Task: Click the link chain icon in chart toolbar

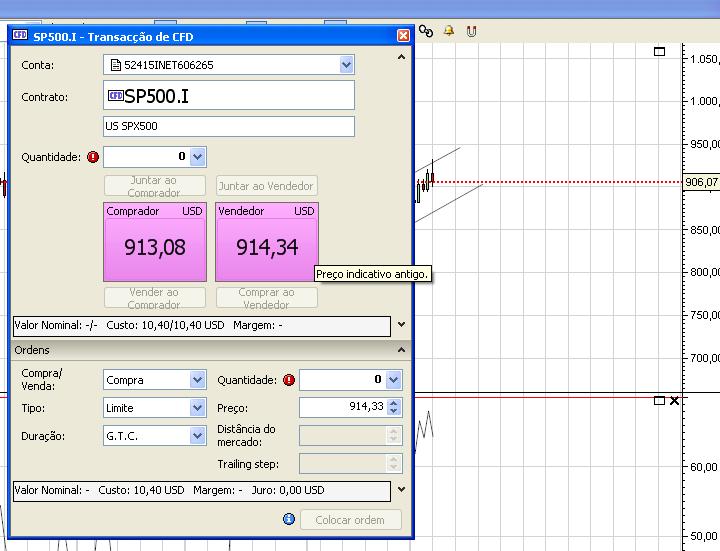Action: coord(426,31)
